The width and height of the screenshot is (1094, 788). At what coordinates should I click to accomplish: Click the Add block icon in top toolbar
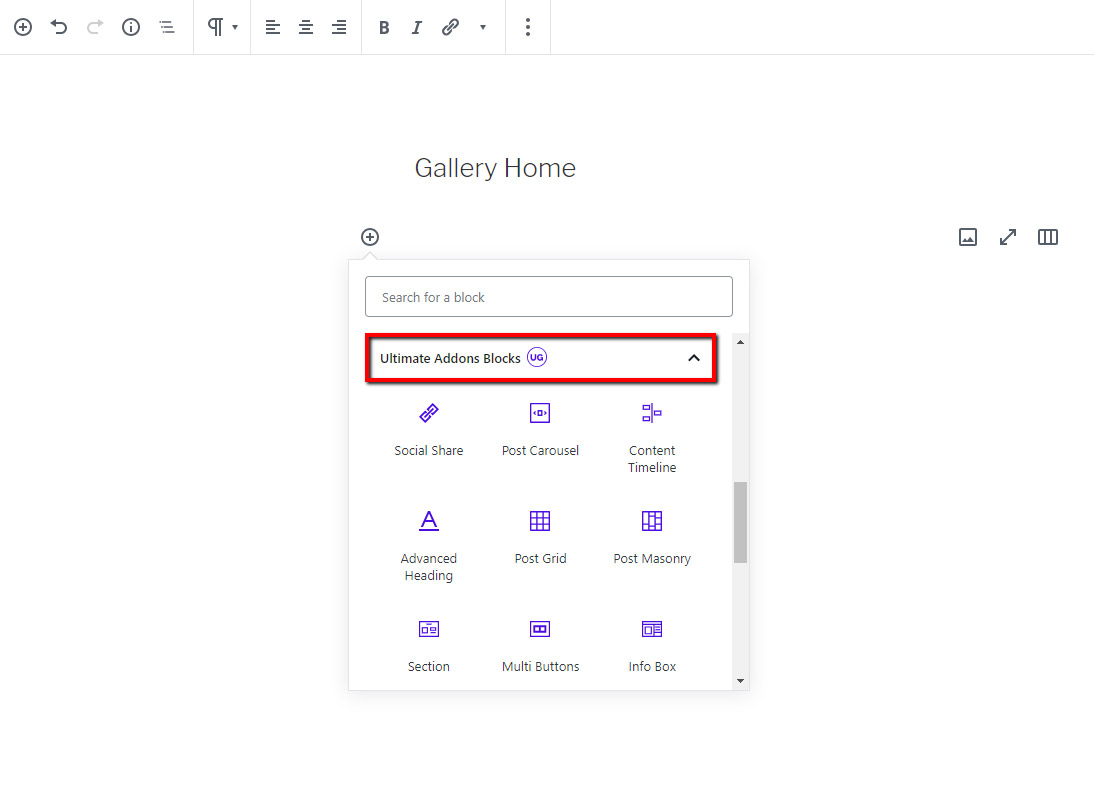click(23, 27)
